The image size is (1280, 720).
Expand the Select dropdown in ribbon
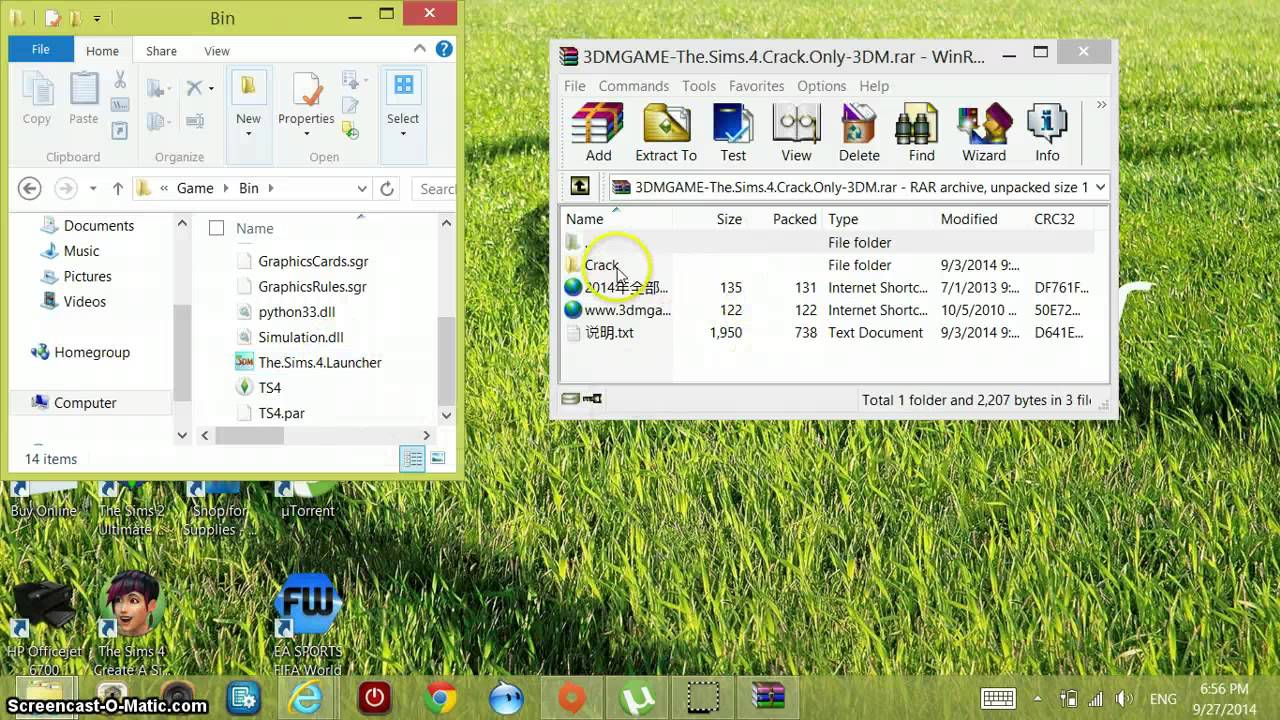click(x=403, y=133)
